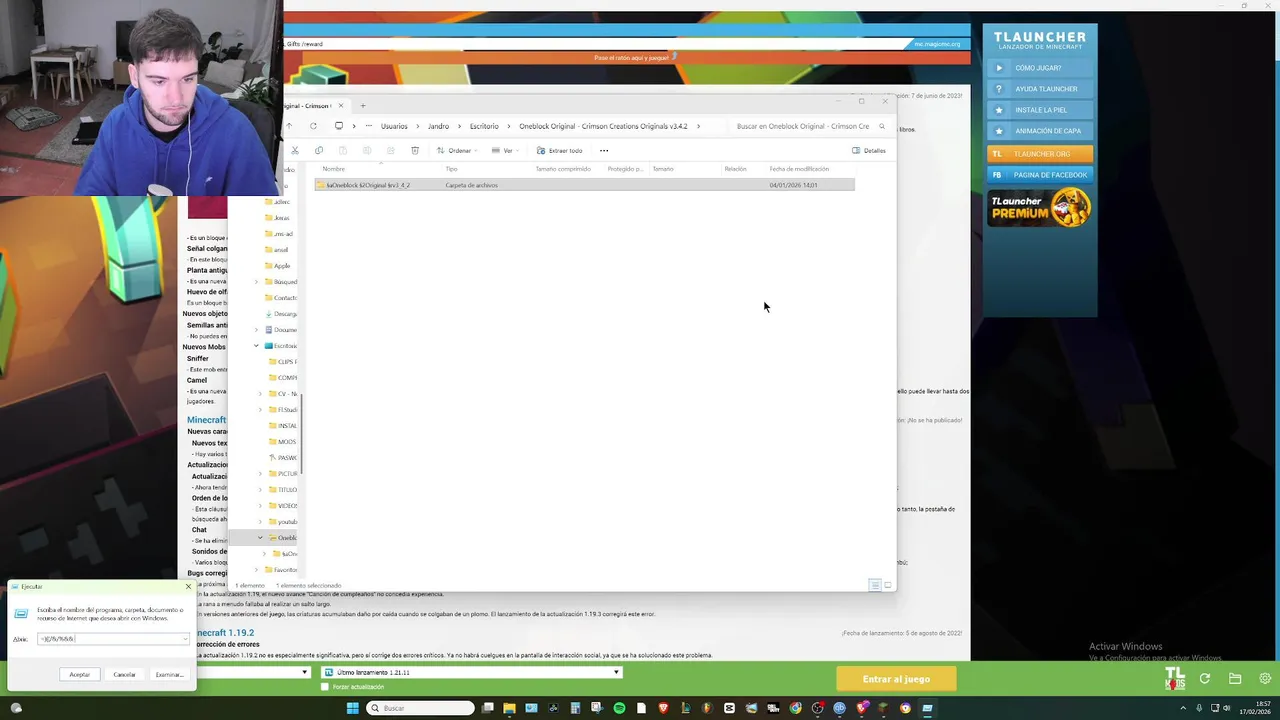Image resolution: width=1280 pixels, height=720 pixels.
Task: Click TLAUNCHER.ORG orange button
Action: point(1040,154)
